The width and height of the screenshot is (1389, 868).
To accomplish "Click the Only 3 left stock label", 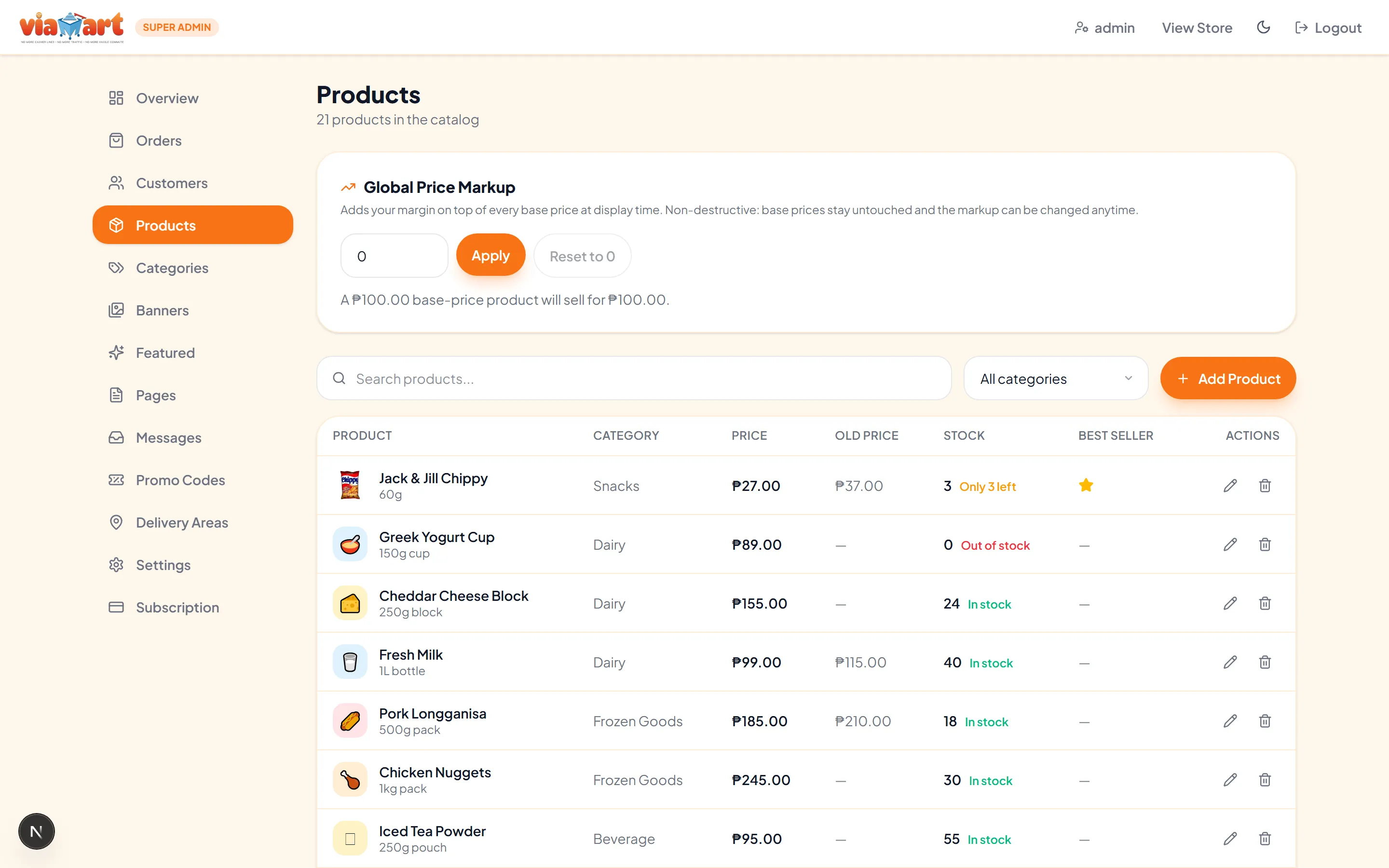I will tap(987, 487).
